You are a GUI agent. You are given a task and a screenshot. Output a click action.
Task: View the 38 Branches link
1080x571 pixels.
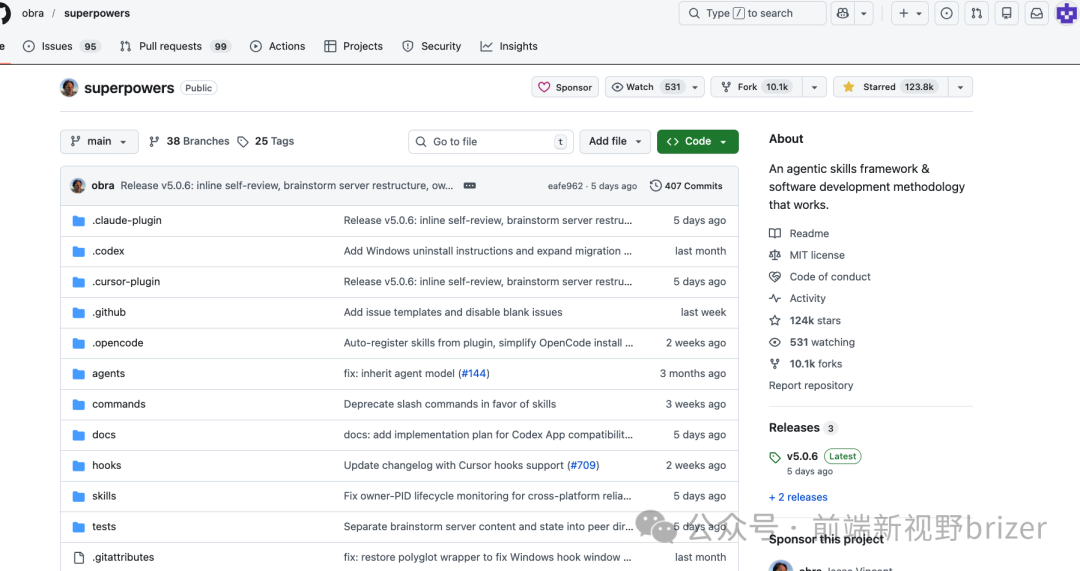(189, 141)
